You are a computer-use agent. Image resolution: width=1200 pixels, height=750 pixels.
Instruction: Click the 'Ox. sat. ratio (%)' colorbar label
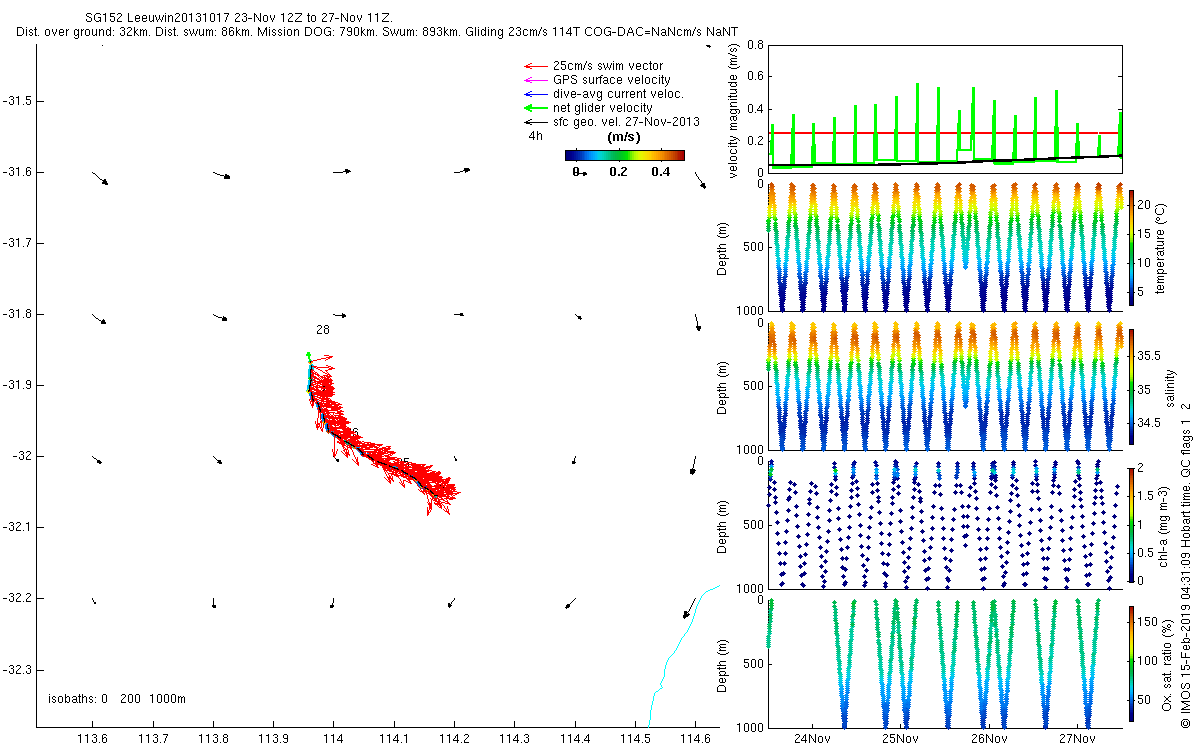click(x=1167, y=666)
